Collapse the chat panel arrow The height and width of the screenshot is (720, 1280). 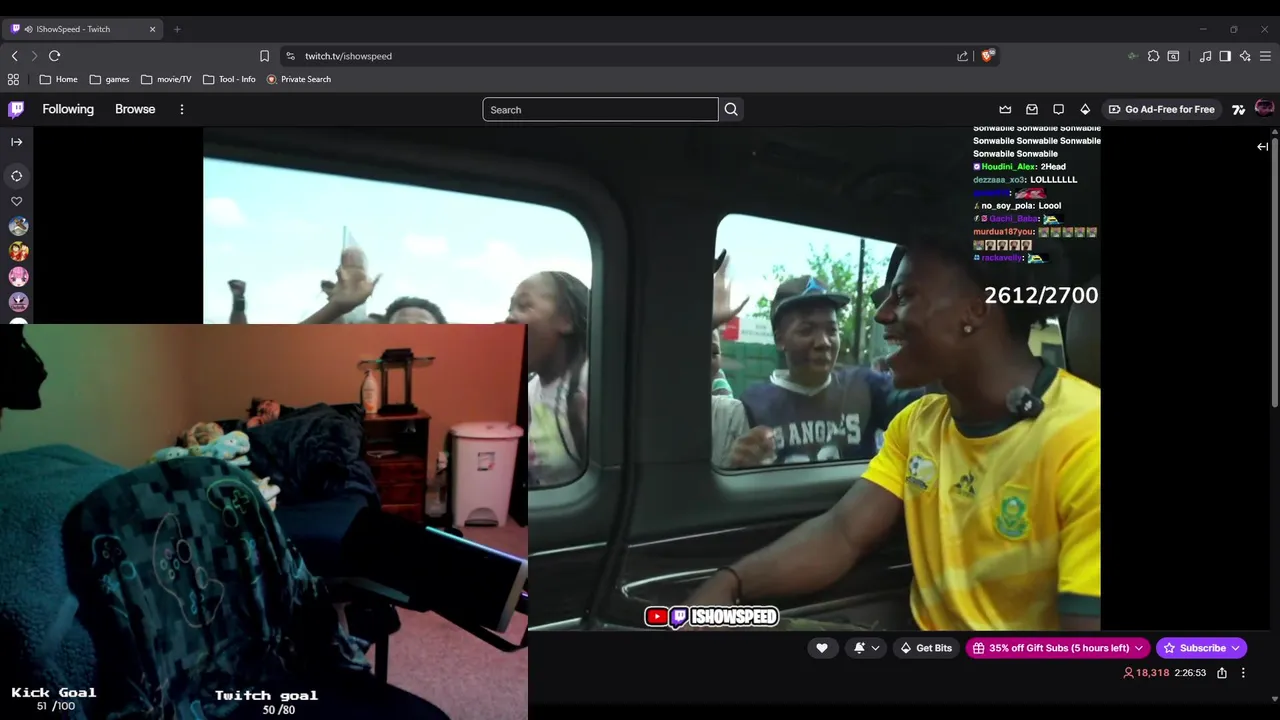coord(1262,147)
